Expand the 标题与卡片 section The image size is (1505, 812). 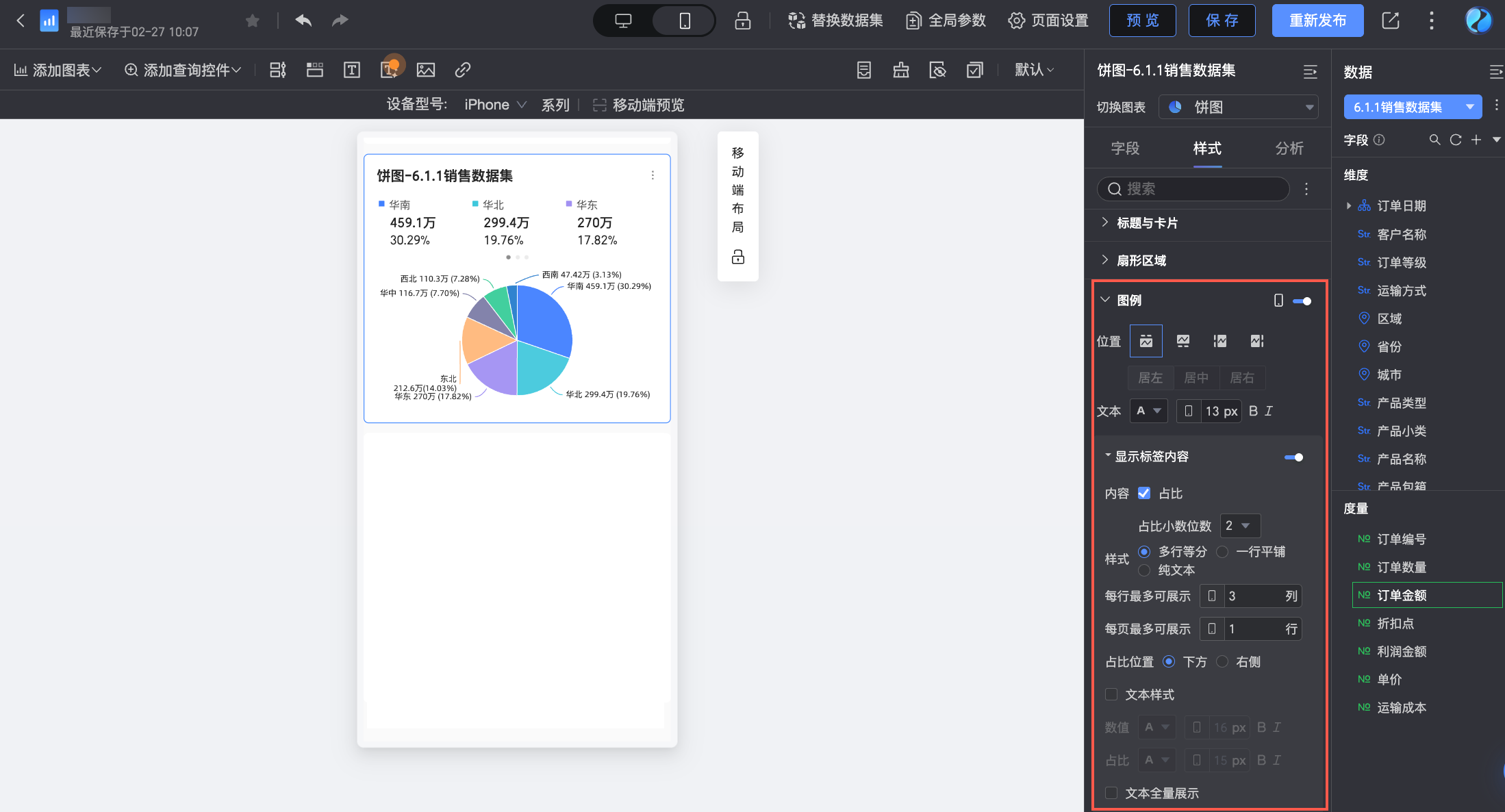coord(1147,223)
